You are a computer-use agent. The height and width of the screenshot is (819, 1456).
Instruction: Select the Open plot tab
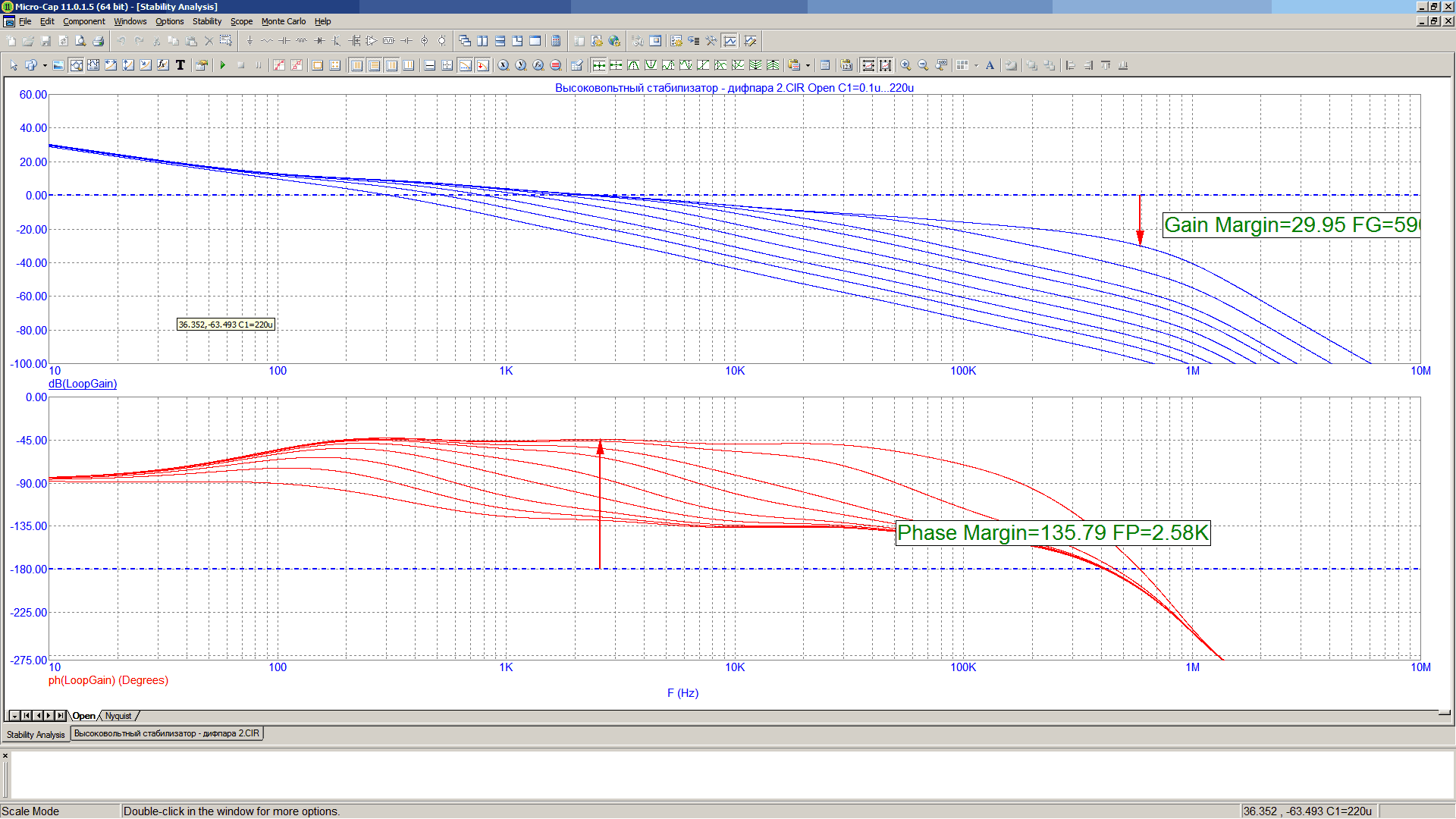point(83,716)
